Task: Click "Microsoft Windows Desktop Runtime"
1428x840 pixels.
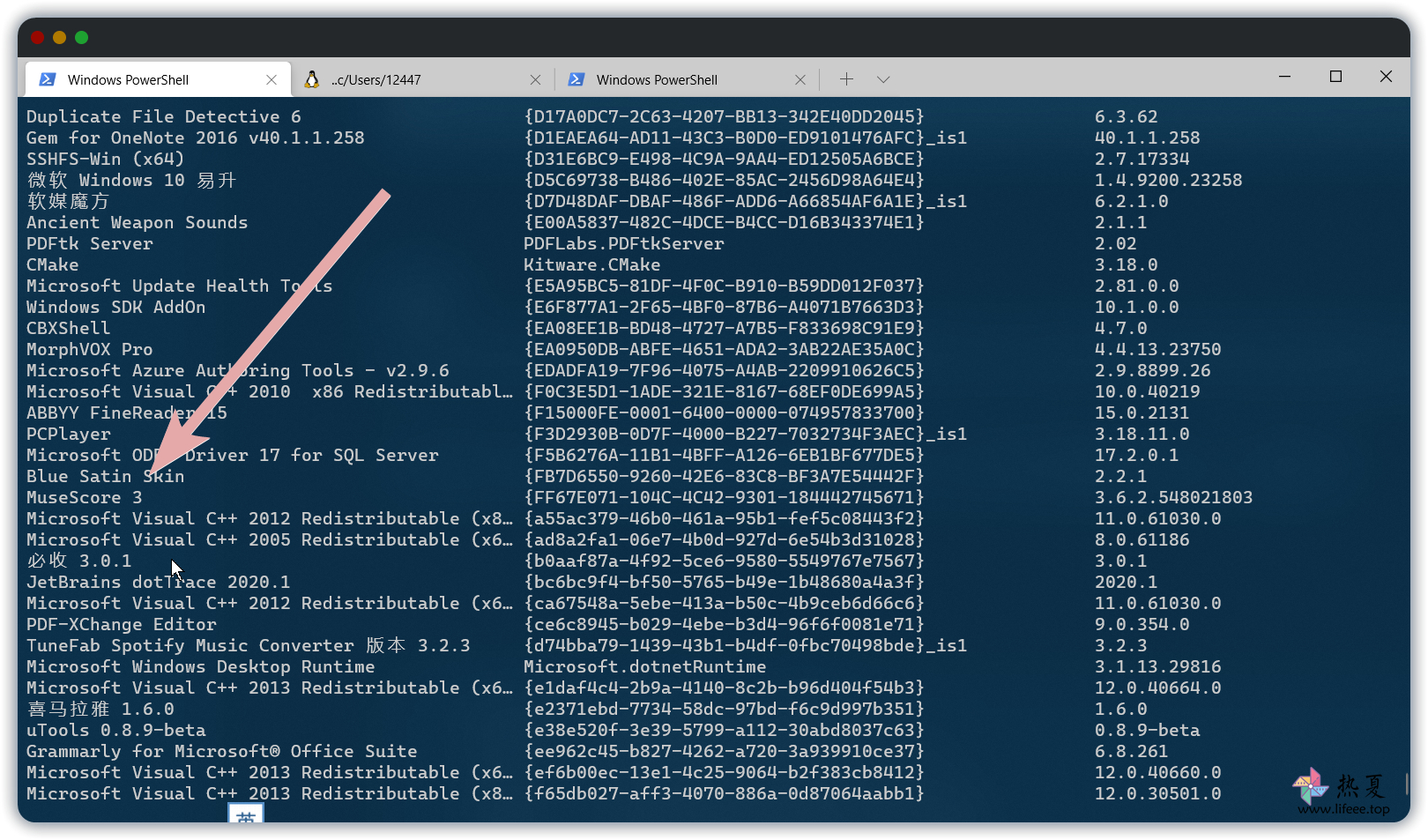Action: (201, 666)
